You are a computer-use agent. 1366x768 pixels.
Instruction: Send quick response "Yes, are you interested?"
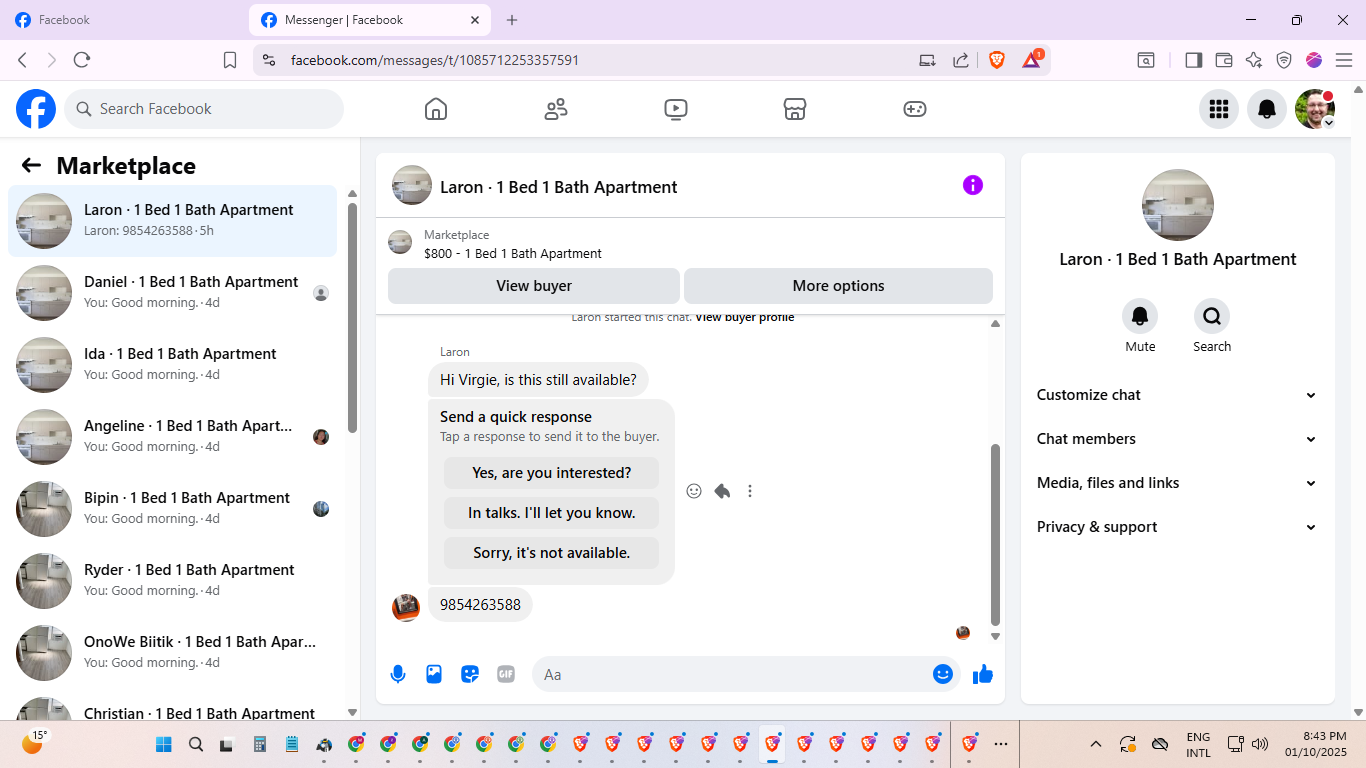coord(552,473)
